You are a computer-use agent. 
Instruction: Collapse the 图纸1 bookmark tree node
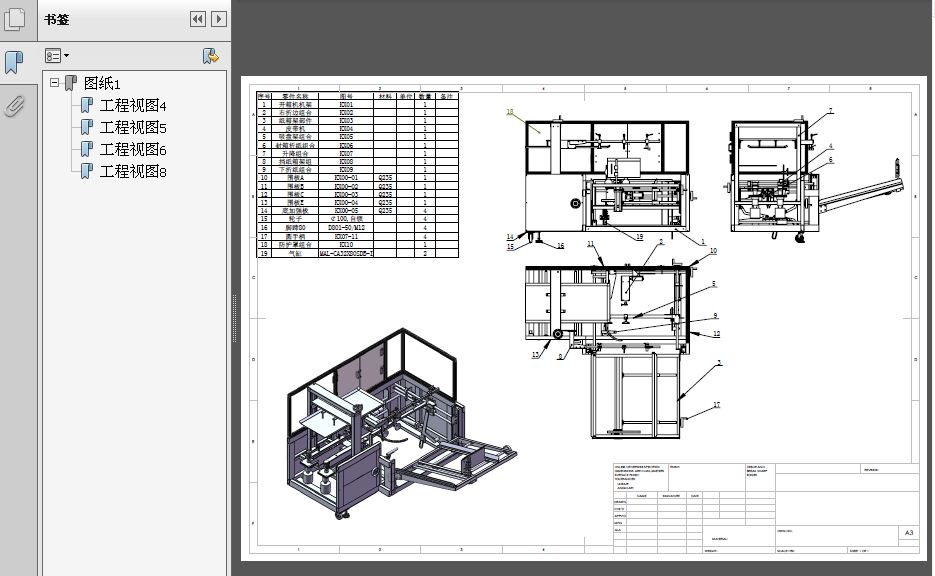point(55,84)
